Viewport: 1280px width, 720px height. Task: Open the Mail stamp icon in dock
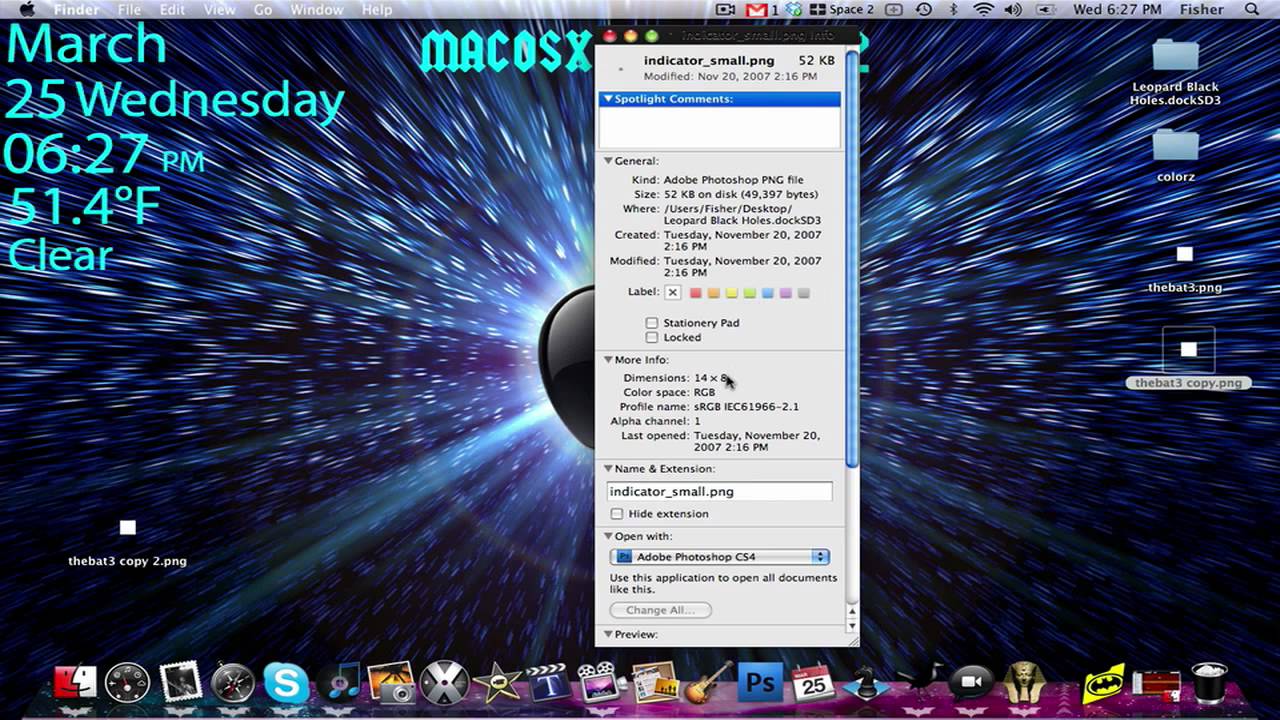[180, 683]
